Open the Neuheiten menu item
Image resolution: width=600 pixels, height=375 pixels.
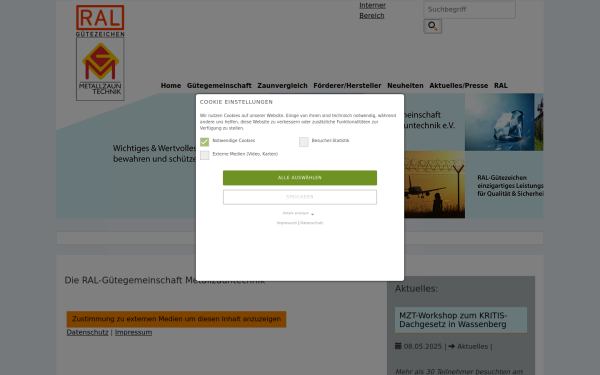coord(405,86)
